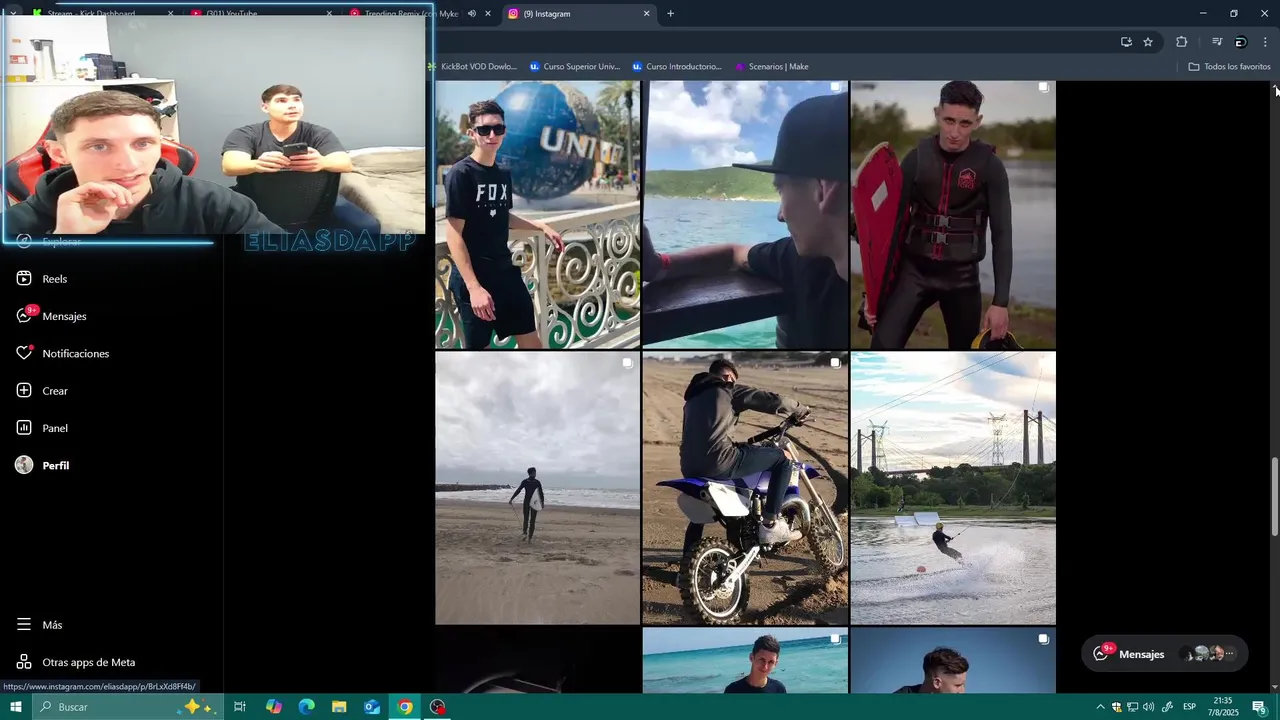Open the wakeboard life-vest photo post
This screenshot has height=720, width=1280.
[x=953, y=214]
